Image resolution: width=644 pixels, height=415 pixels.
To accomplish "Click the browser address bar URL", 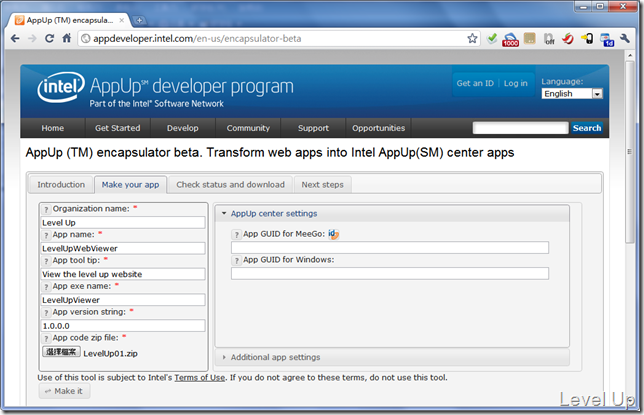I will (197, 39).
